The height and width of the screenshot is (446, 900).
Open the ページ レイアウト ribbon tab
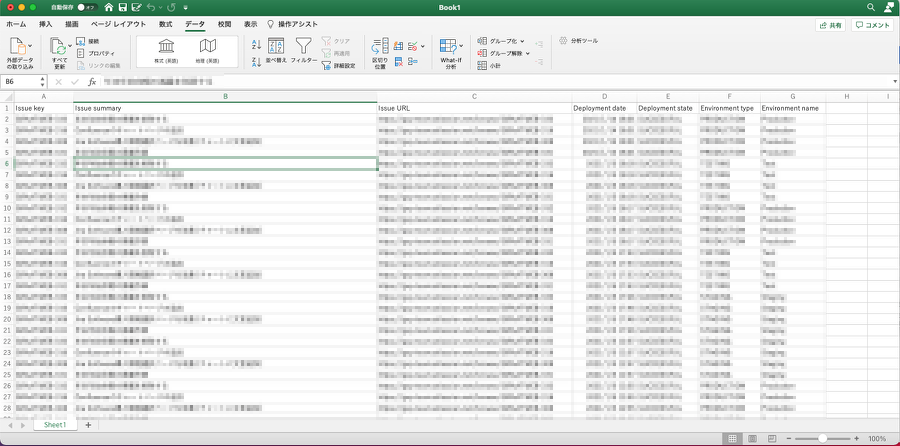pos(118,25)
